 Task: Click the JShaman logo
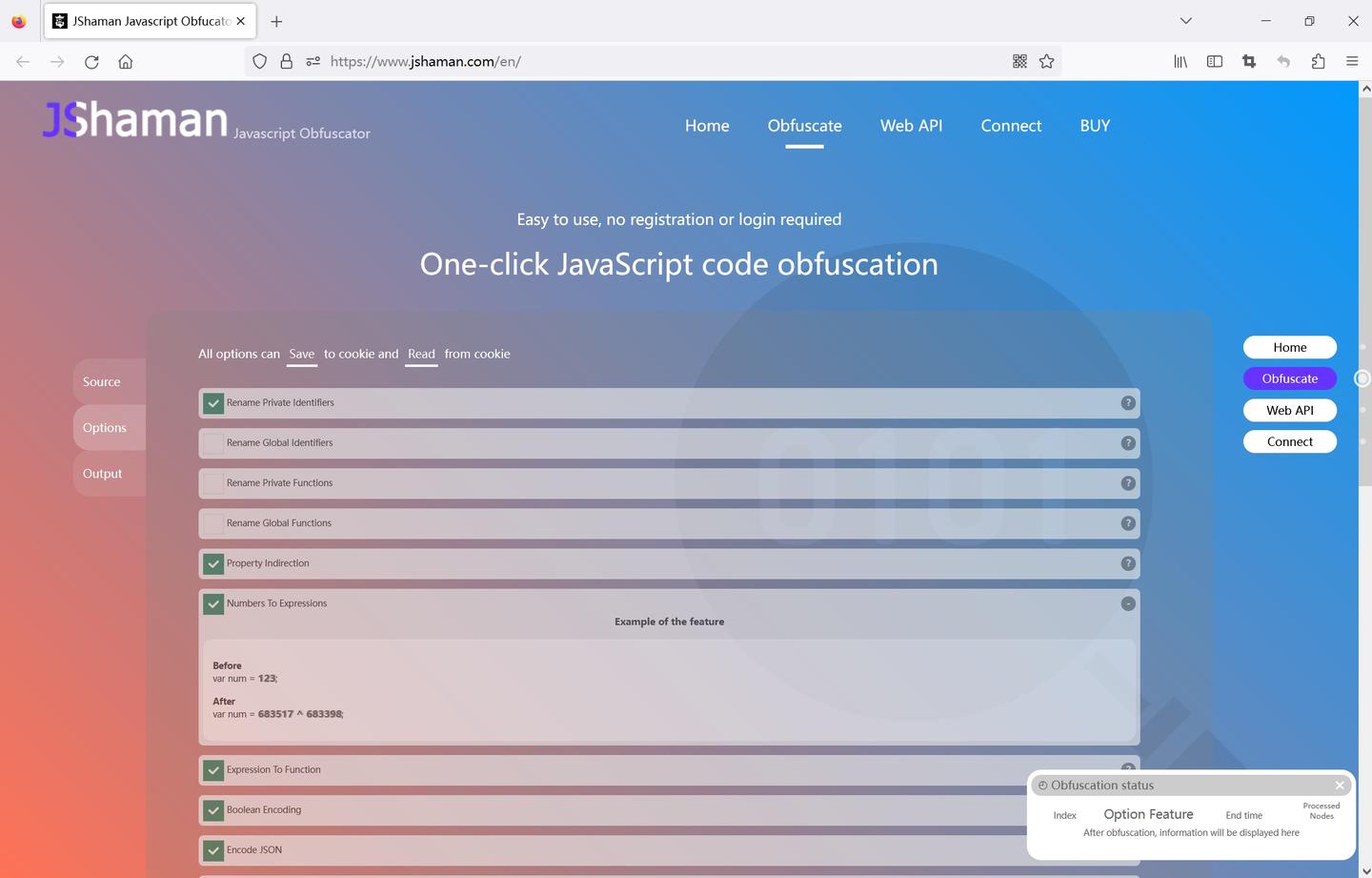click(x=134, y=119)
